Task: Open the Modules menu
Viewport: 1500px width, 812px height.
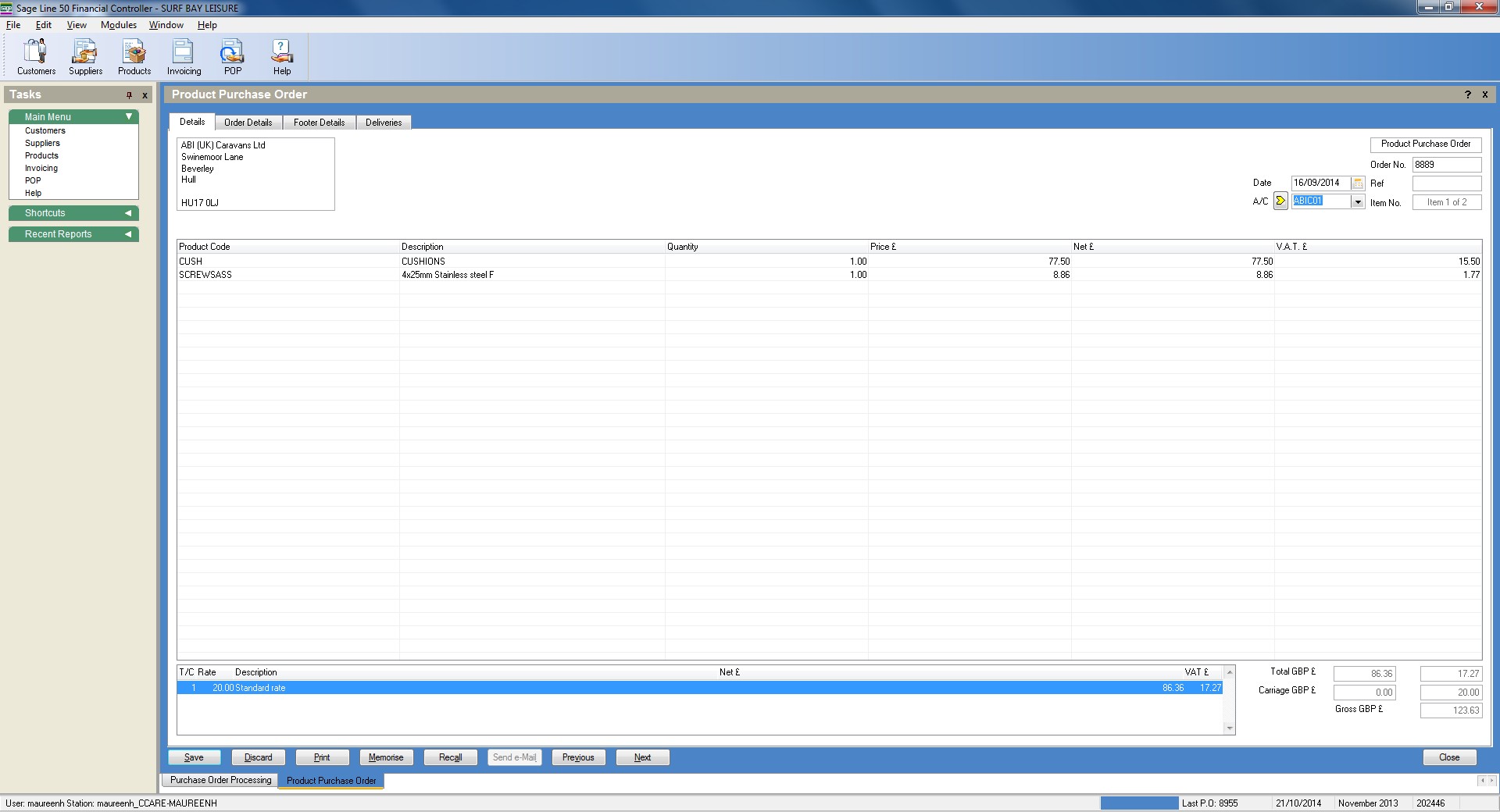Action: pyautogui.click(x=119, y=25)
